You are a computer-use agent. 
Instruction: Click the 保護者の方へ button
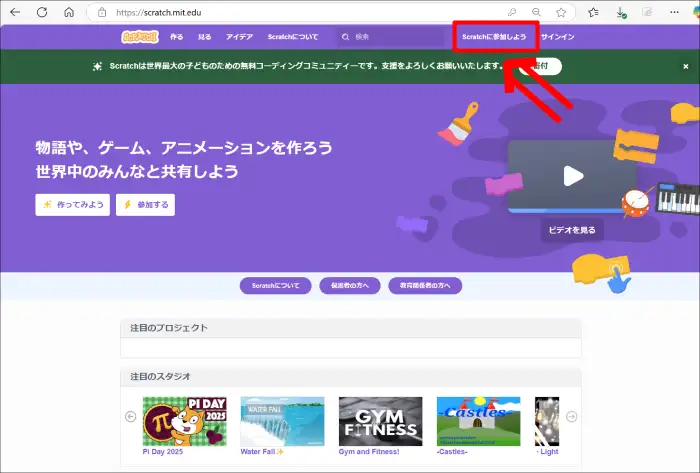click(350, 286)
